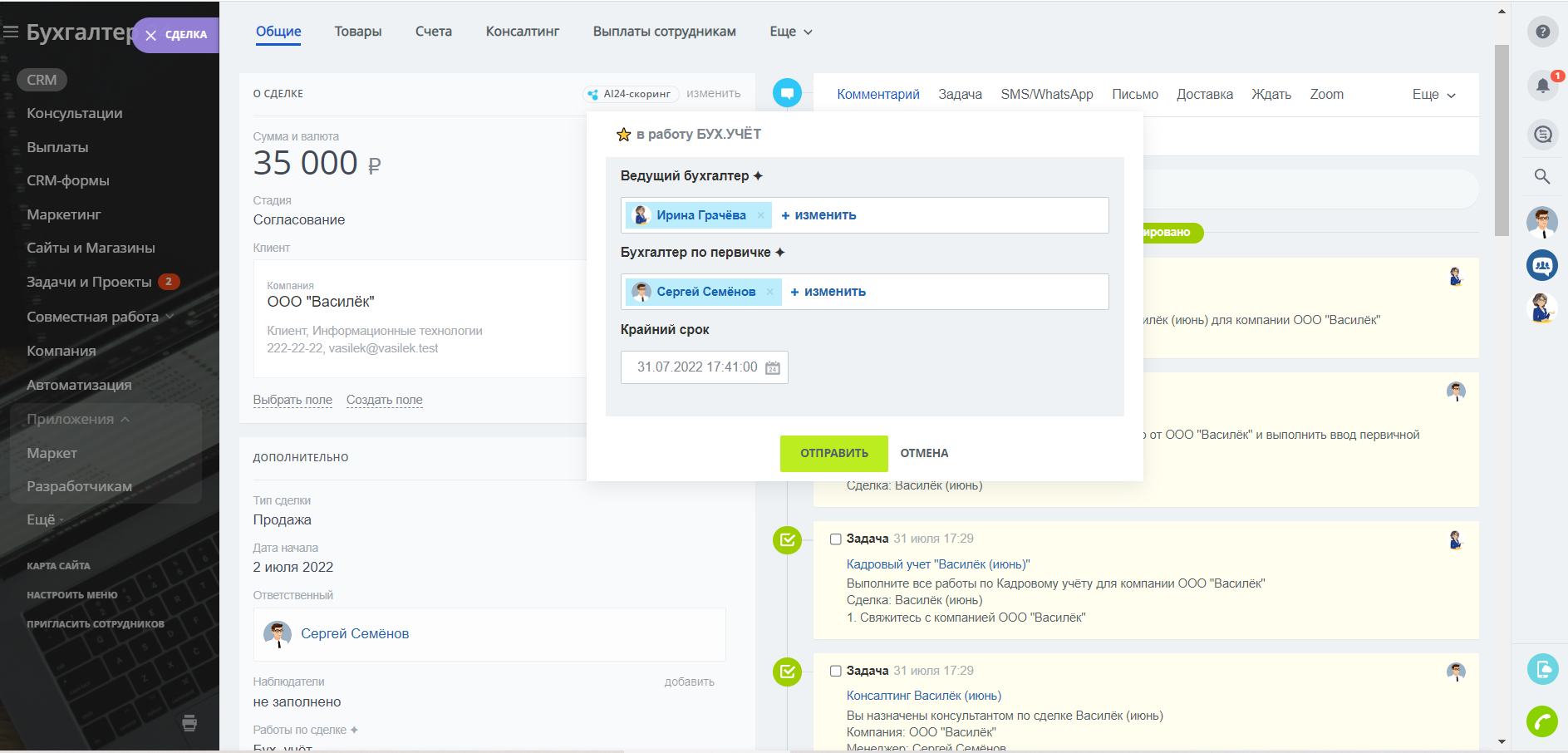Select the Zoom timeline tab
Screen dimensions: 1568x753
(1327, 95)
